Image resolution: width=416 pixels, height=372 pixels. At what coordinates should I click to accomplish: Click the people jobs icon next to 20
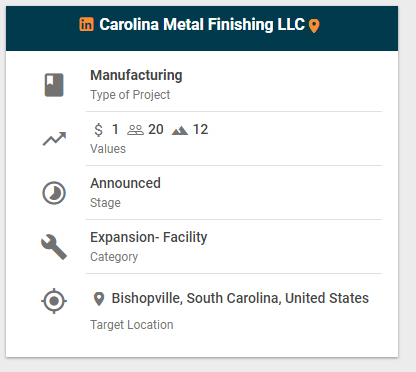tap(135, 130)
